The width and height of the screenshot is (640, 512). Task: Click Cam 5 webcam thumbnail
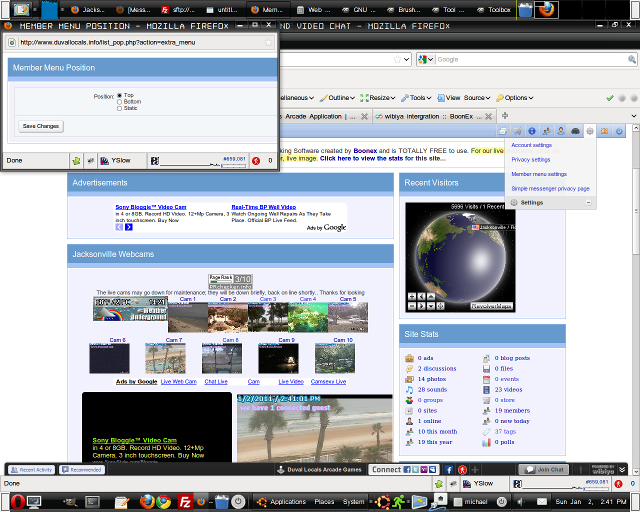pos(347,317)
